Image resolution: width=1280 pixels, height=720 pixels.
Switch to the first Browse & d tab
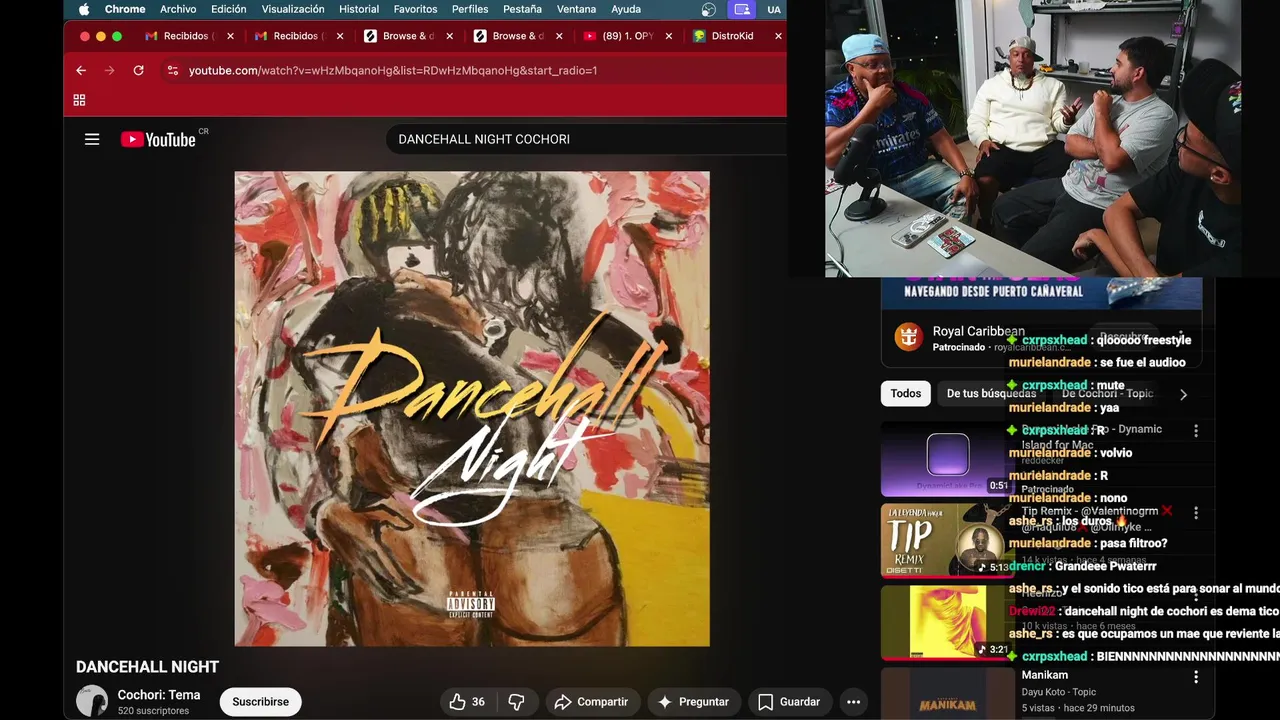406,36
